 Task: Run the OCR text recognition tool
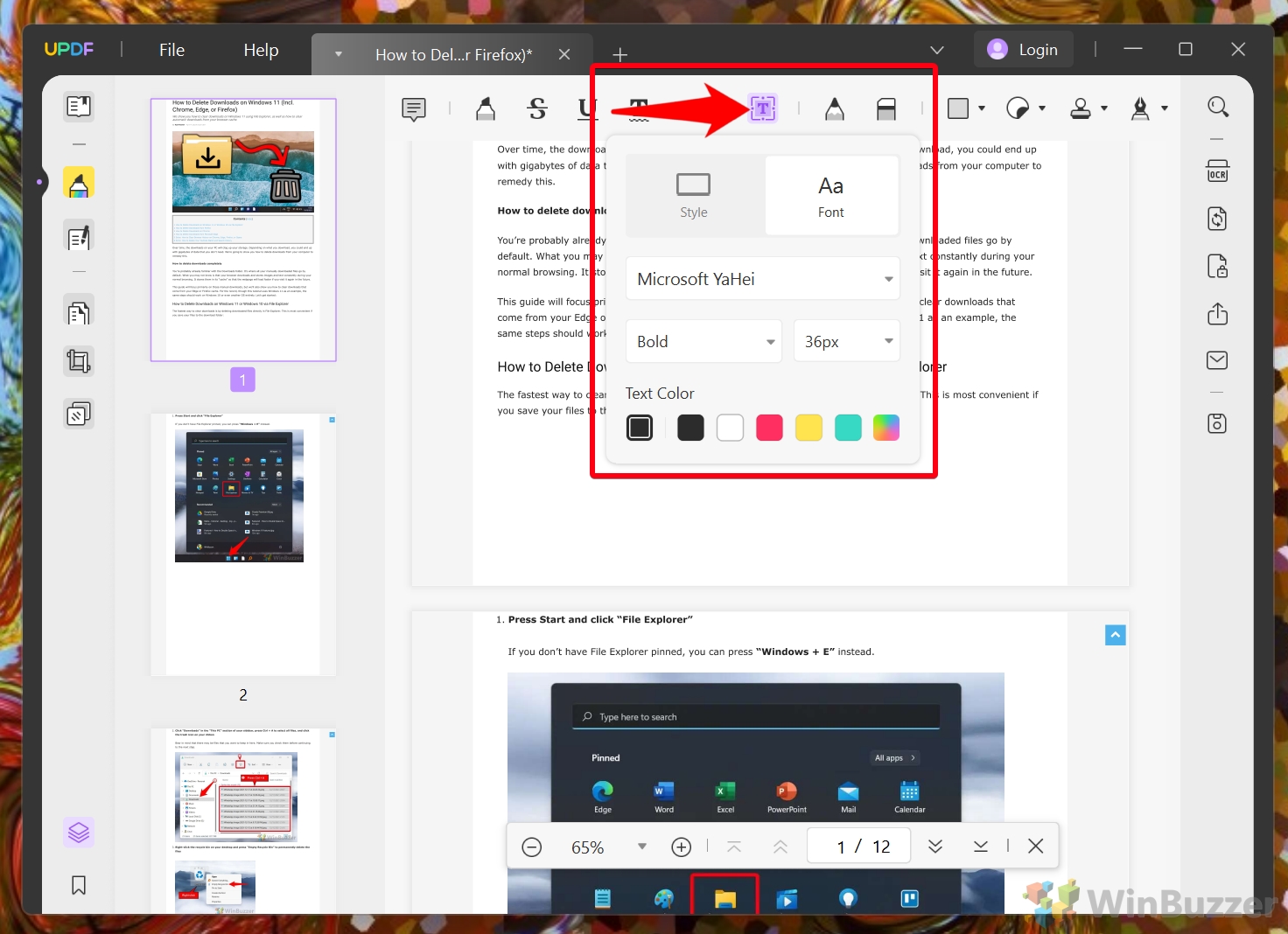pos(1218,171)
